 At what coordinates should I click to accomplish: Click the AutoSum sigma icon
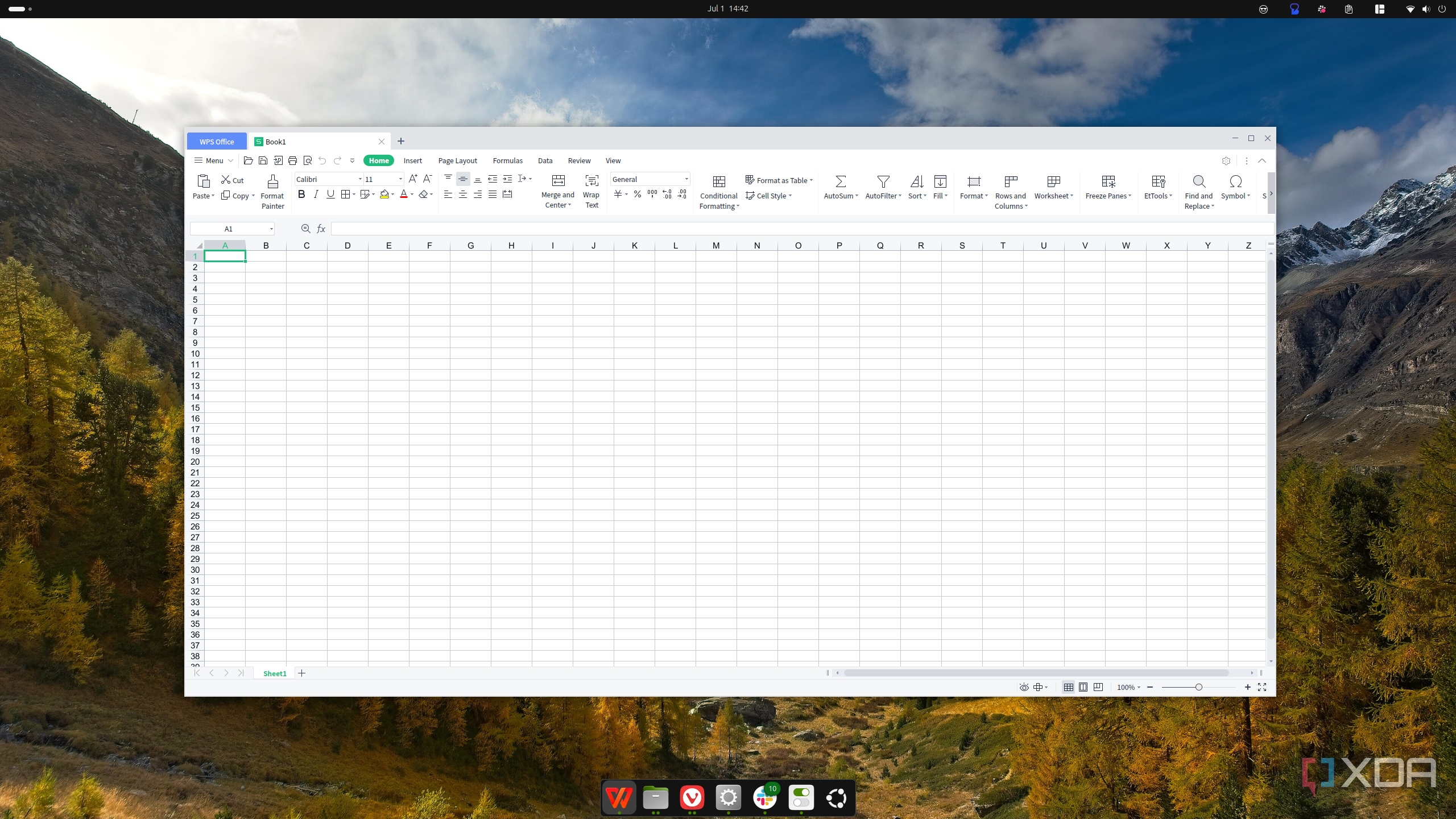coord(841,181)
